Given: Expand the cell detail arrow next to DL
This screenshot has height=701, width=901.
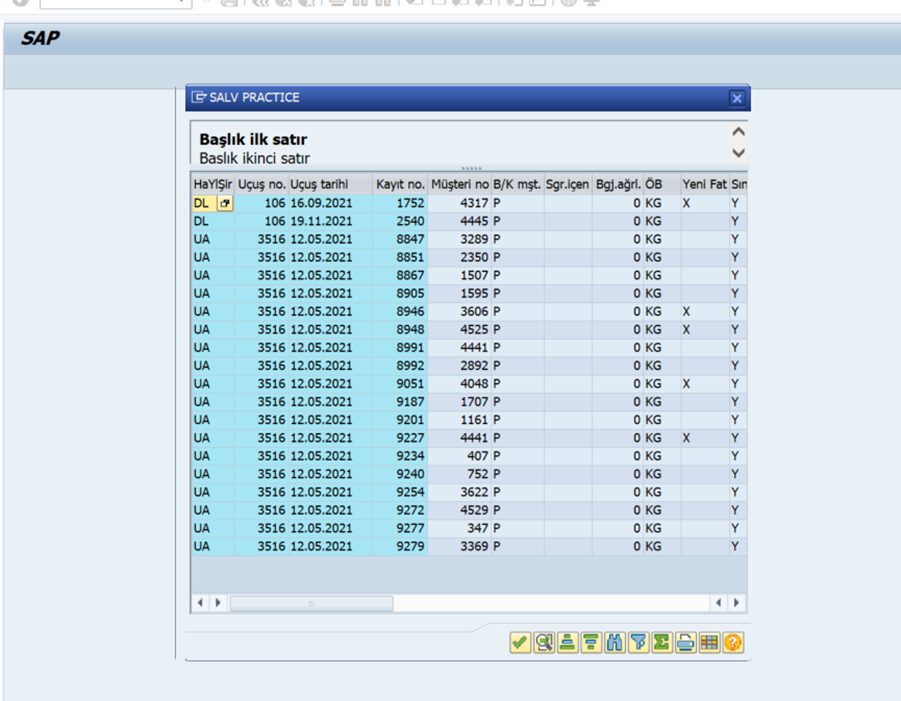Looking at the screenshot, I should pos(224,202).
